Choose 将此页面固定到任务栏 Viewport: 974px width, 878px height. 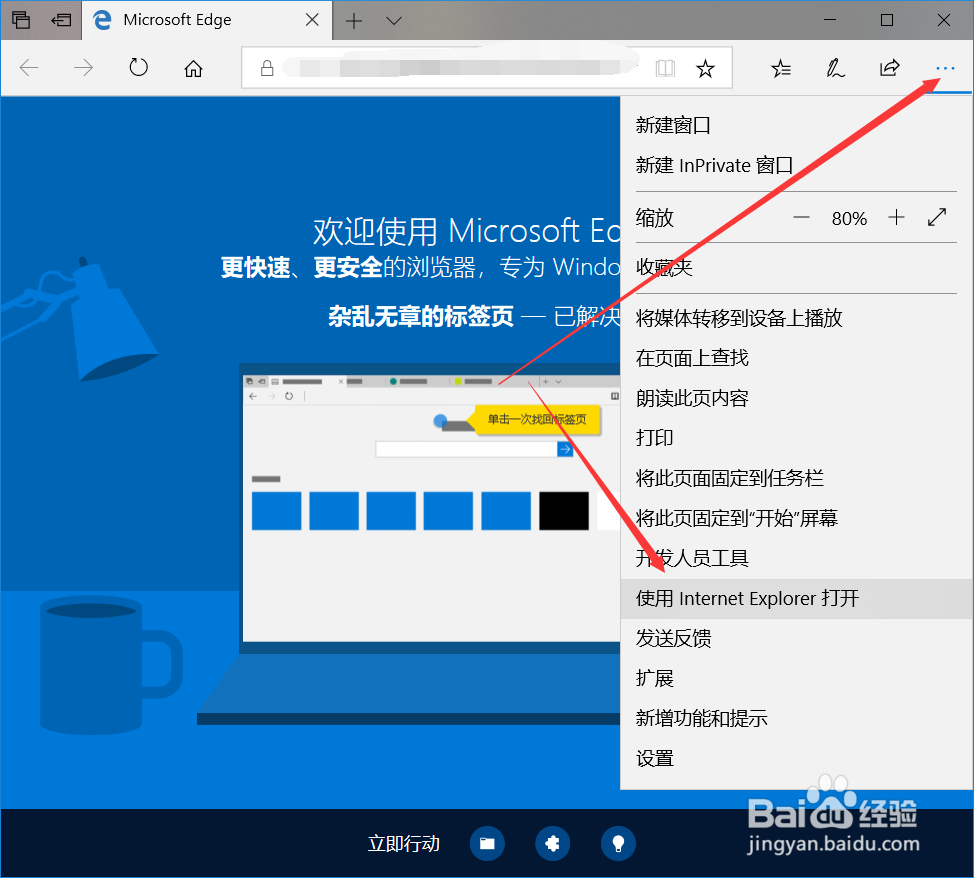pos(796,478)
